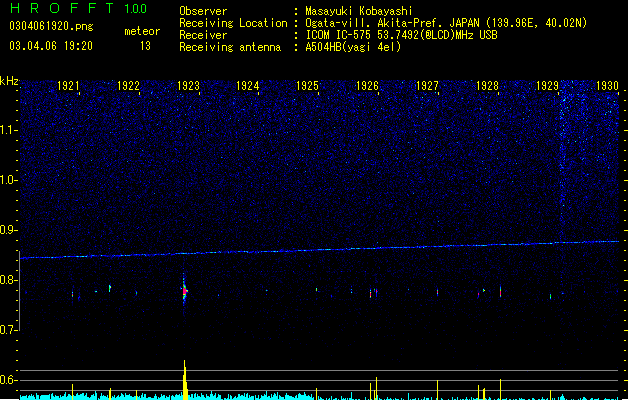Click the HROFFT 1.00 title text

pos(79,8)
